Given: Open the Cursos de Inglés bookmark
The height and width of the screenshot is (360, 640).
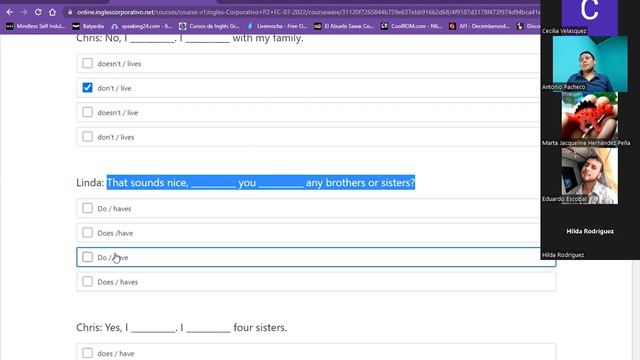Looking at the screenshot, I should [x=209, y=26].
